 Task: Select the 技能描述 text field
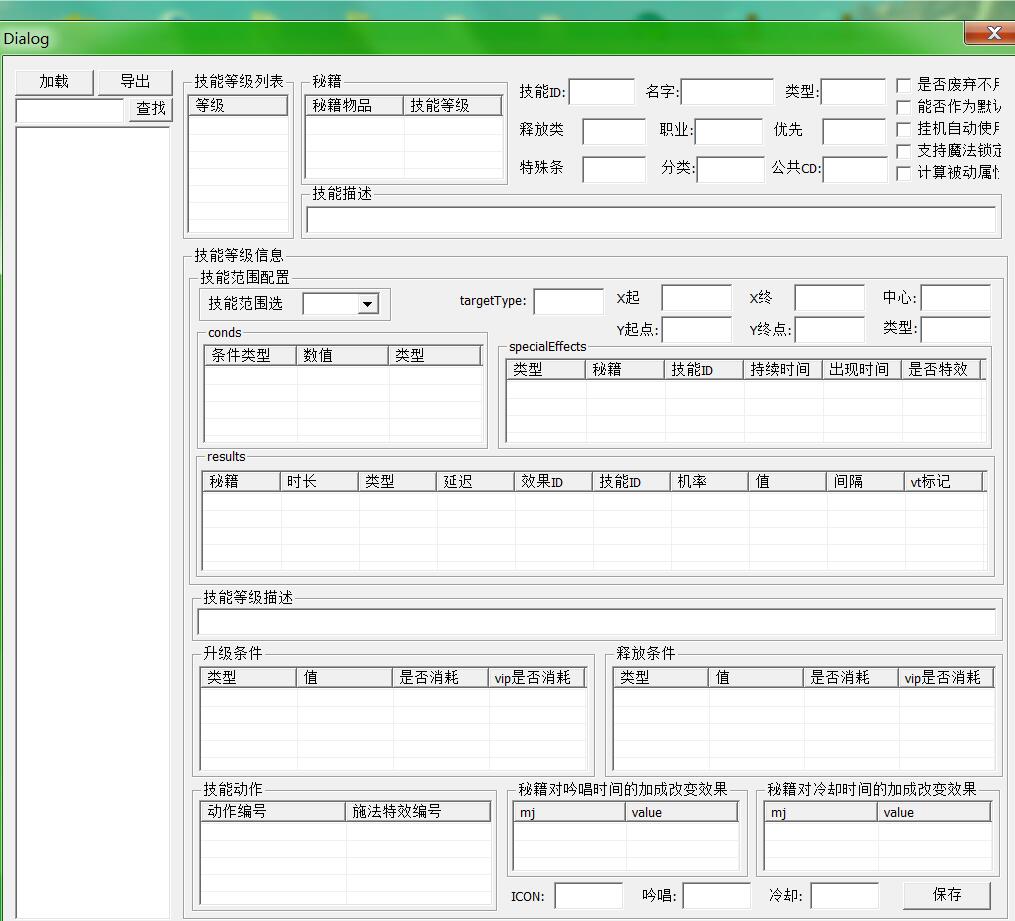click(x=650, y=220)
